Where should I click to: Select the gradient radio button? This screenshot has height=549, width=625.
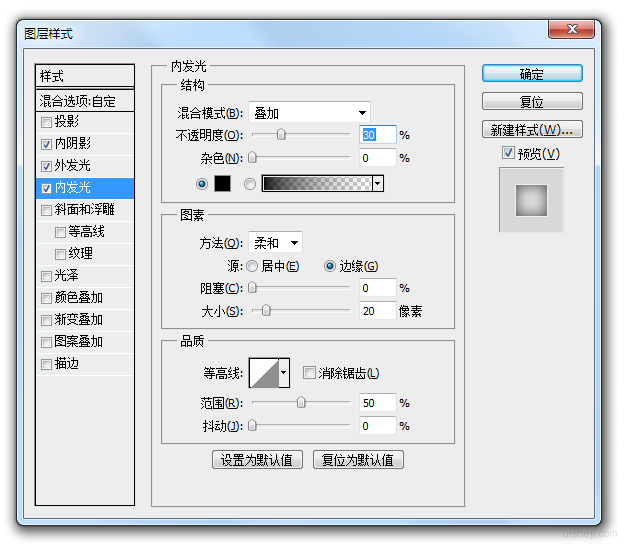[250, 184]
